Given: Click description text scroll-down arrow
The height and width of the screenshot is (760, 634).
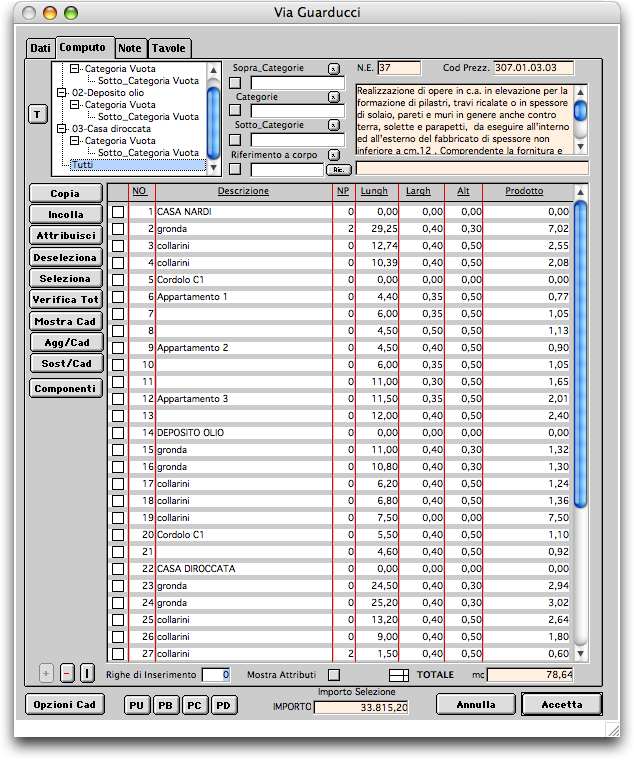Looking at the screenshot, I should click(x=580, y=146).
